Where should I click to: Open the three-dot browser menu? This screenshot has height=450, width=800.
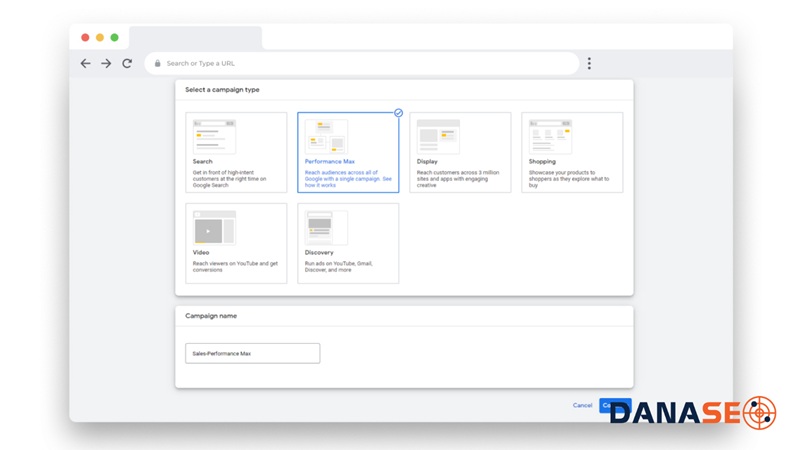click(589, 63)
